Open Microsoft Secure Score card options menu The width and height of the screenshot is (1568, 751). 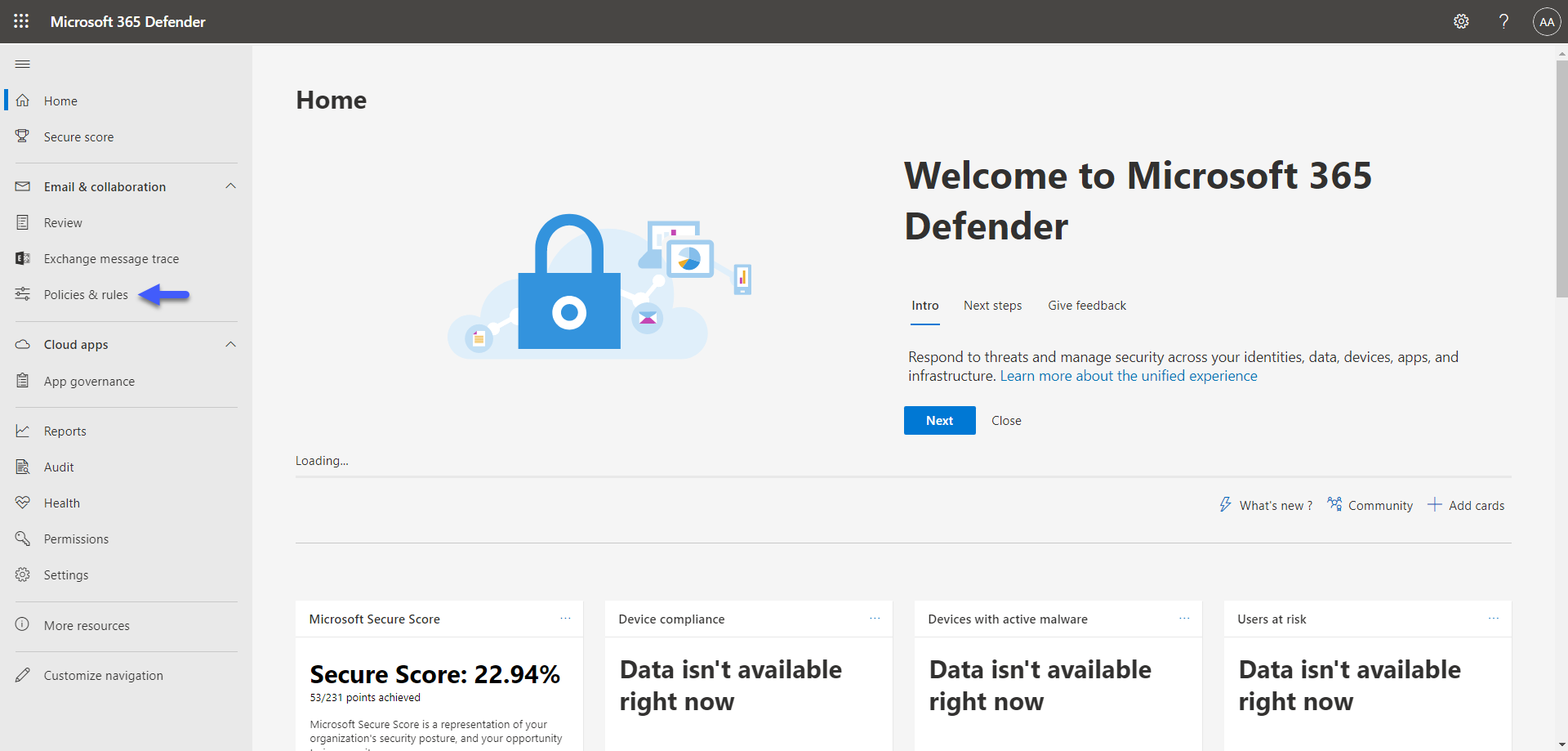point(565,619)
